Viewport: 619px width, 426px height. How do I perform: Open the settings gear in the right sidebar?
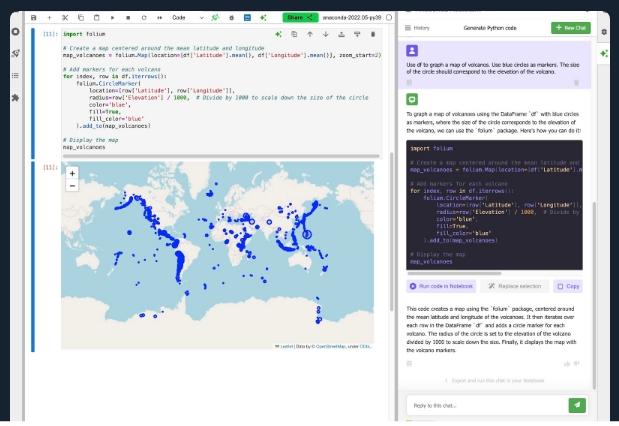tap(604, 32)
